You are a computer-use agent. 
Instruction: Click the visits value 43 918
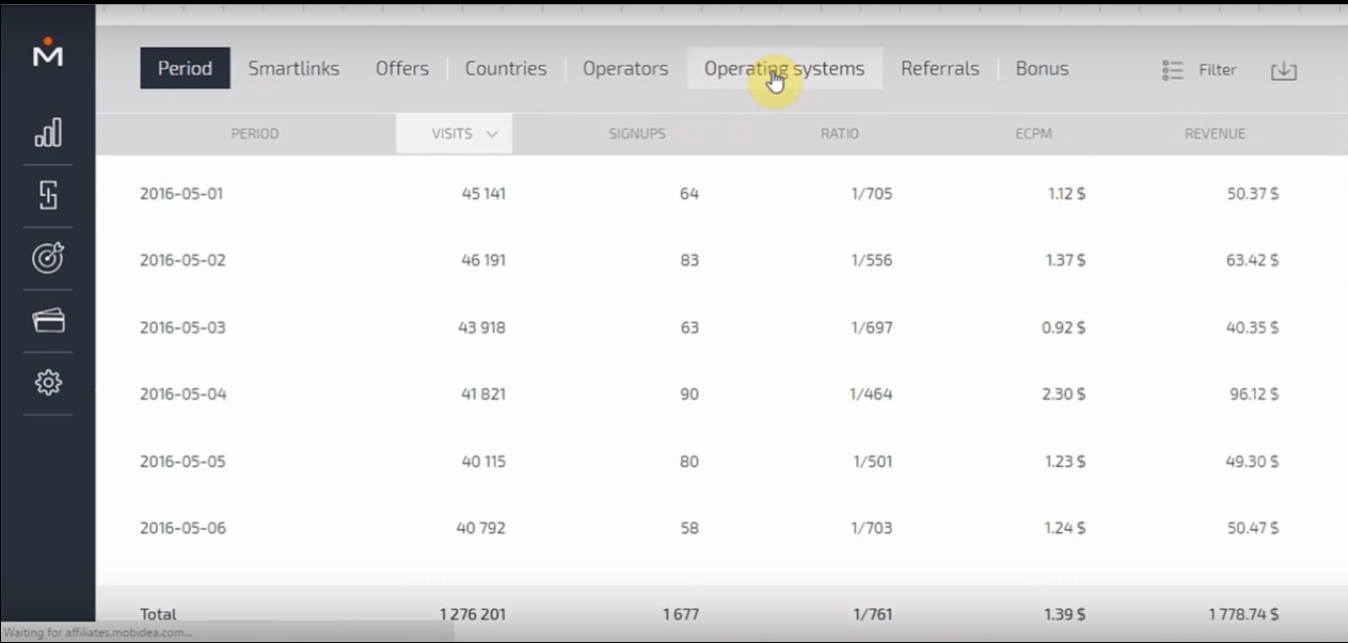(483, 327)
